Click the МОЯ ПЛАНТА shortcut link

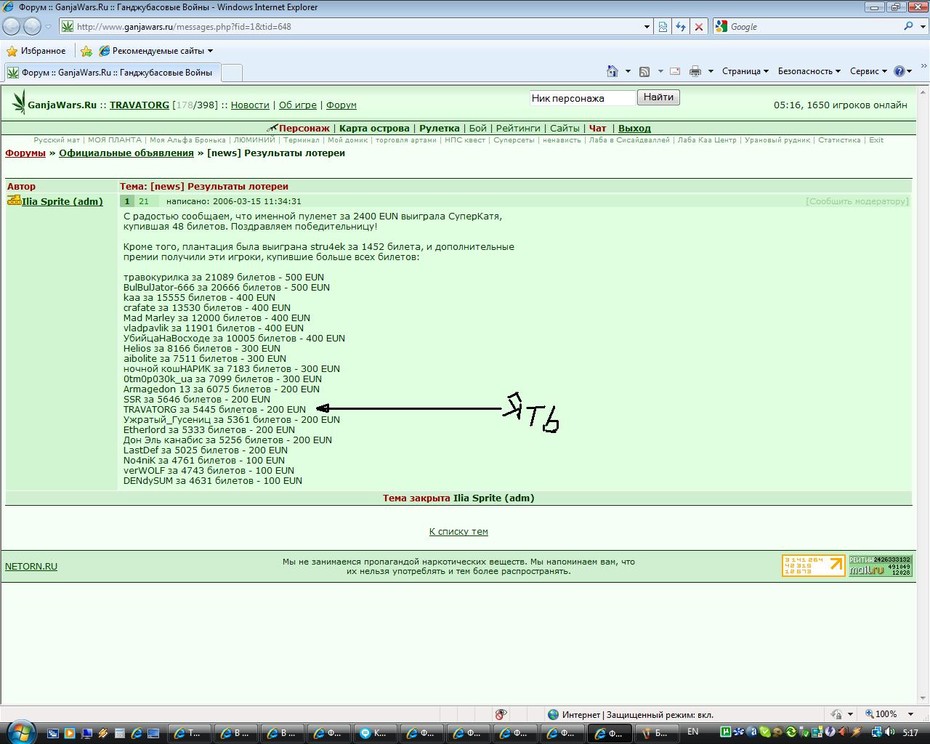pyautogui.click(x=114, y=140)
